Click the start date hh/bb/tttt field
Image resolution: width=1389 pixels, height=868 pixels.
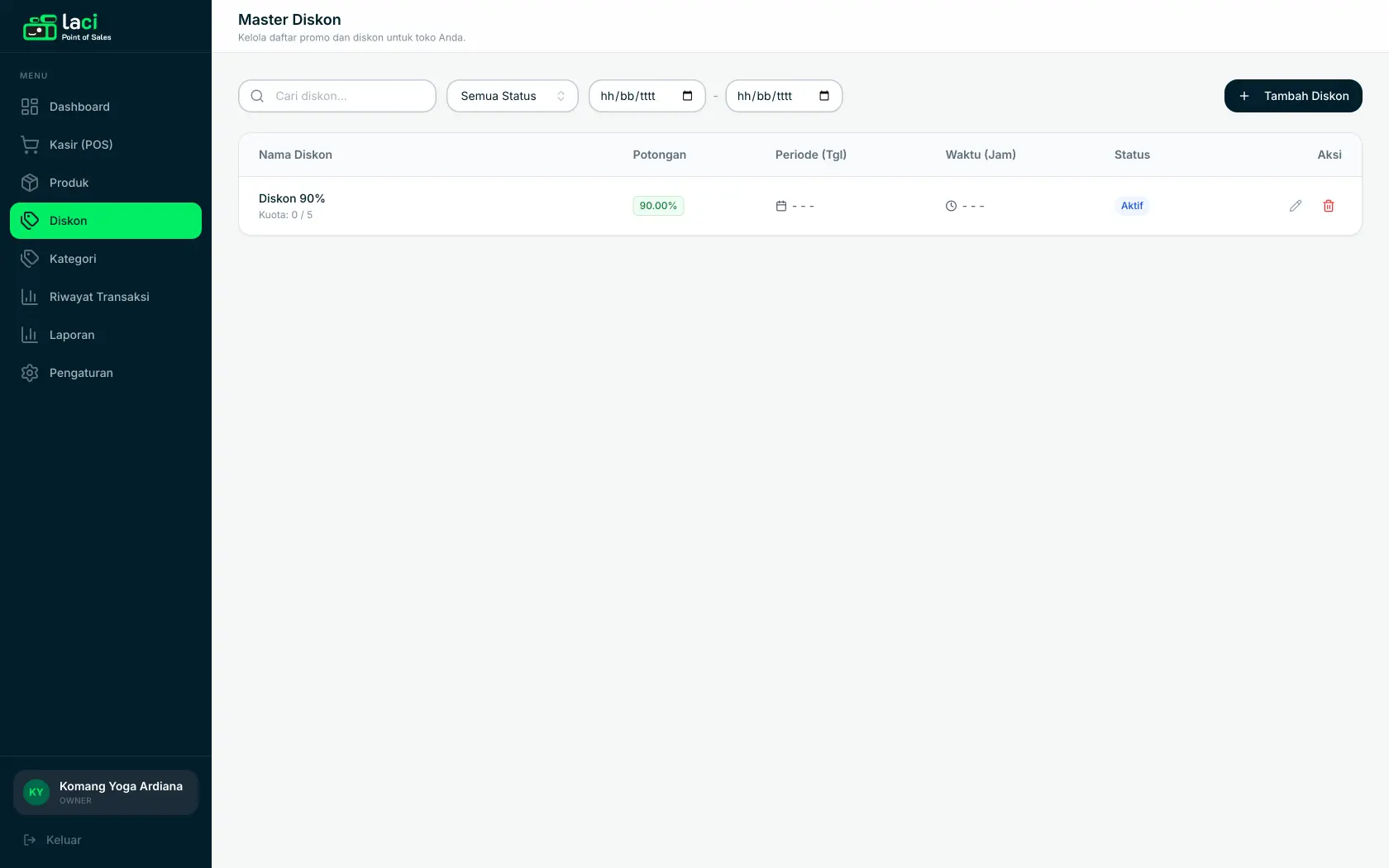[x=647, y=96]
